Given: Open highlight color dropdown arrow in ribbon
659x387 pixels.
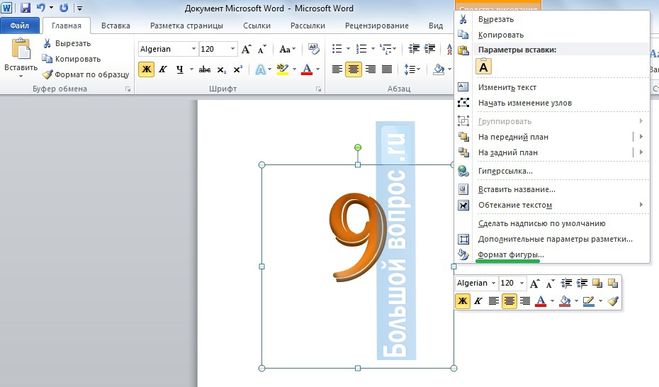Looking at the screenshot, I should pos(294,69).
